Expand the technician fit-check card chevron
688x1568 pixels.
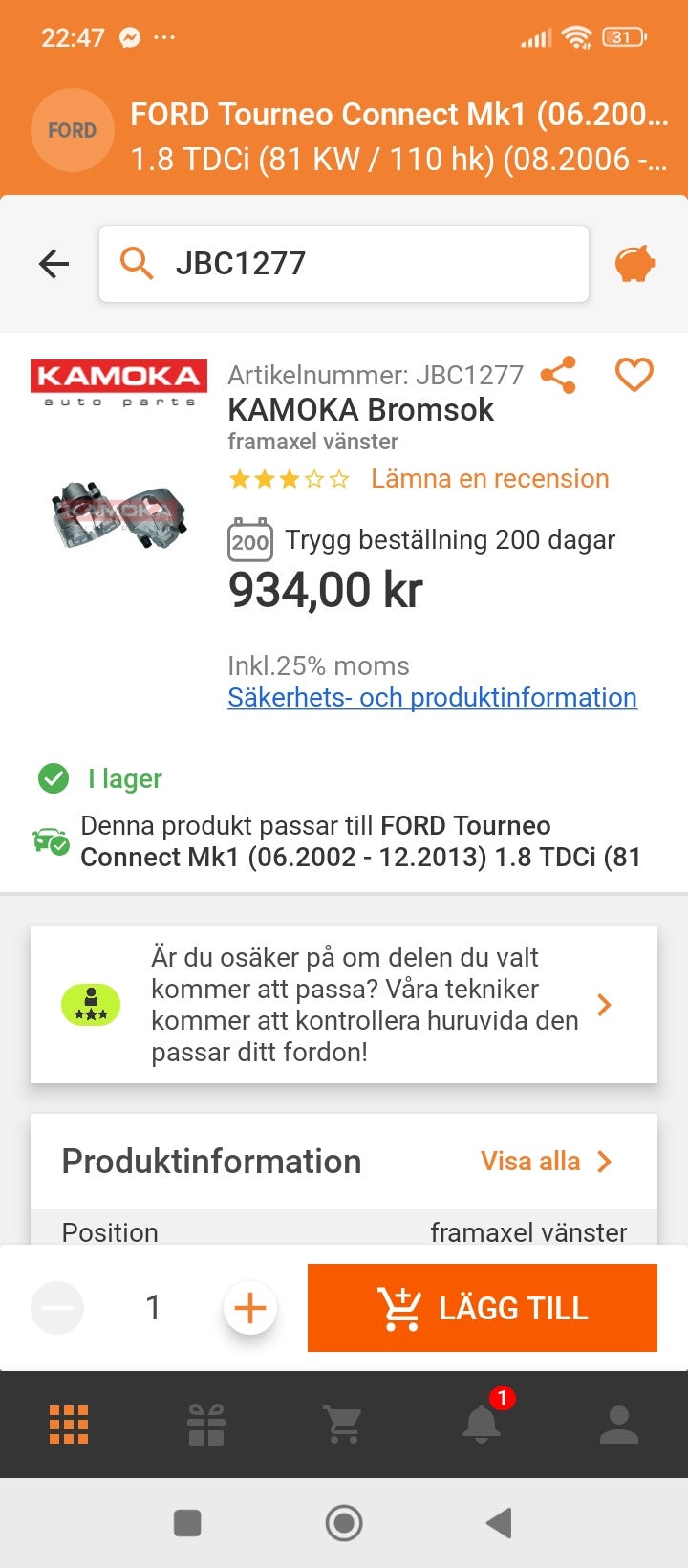604,1004
